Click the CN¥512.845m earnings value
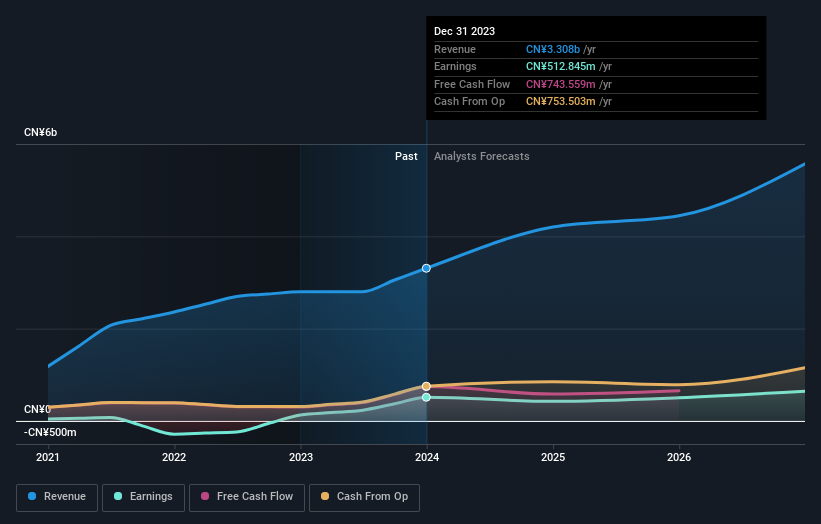 (561, 66)
